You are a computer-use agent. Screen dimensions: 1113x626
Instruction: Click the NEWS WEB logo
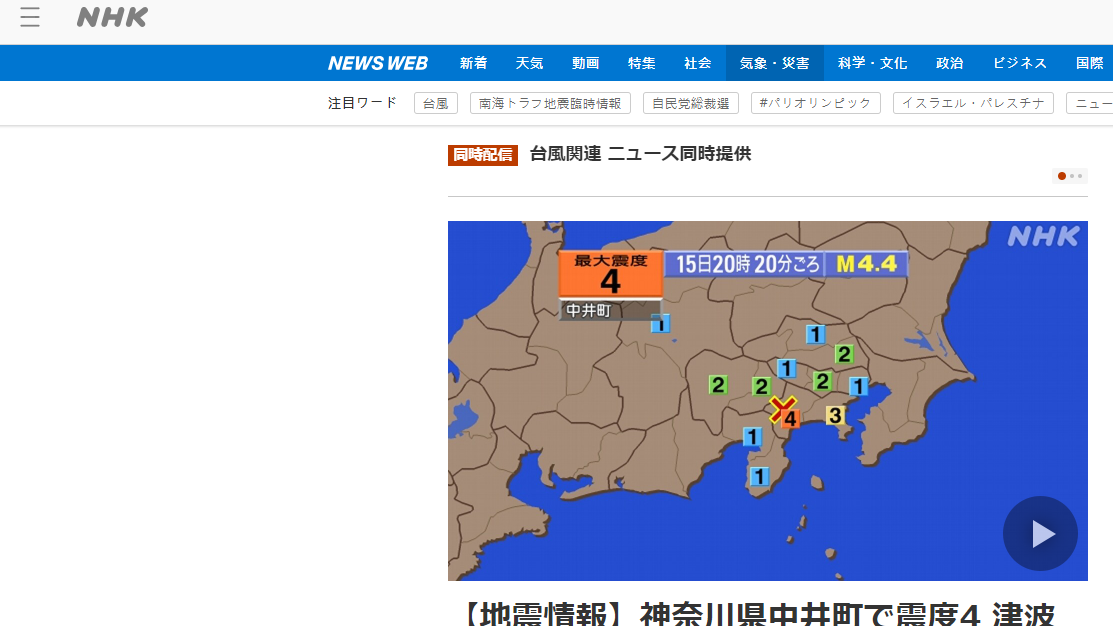tap(377, 63)
